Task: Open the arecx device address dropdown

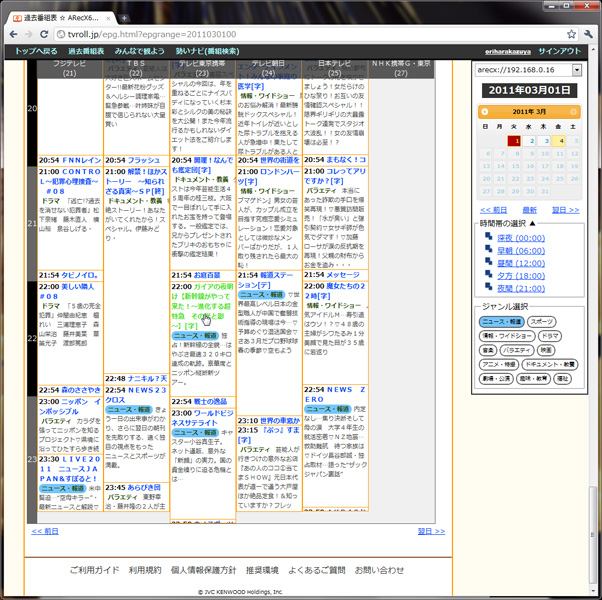Action: click(577, 70)
